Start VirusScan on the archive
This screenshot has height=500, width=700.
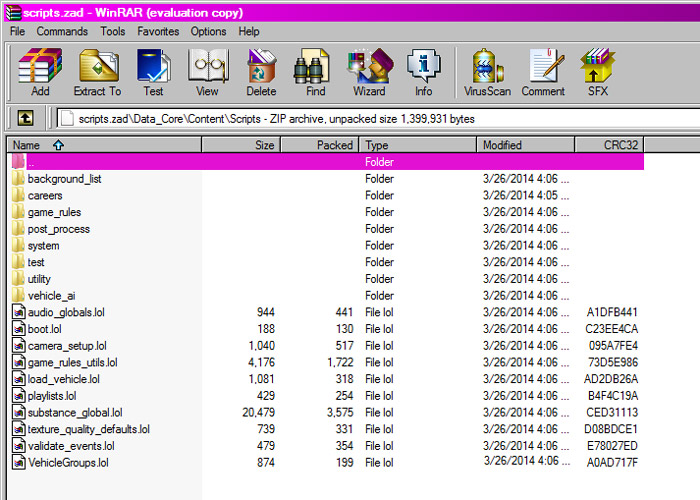click(487, 73)
